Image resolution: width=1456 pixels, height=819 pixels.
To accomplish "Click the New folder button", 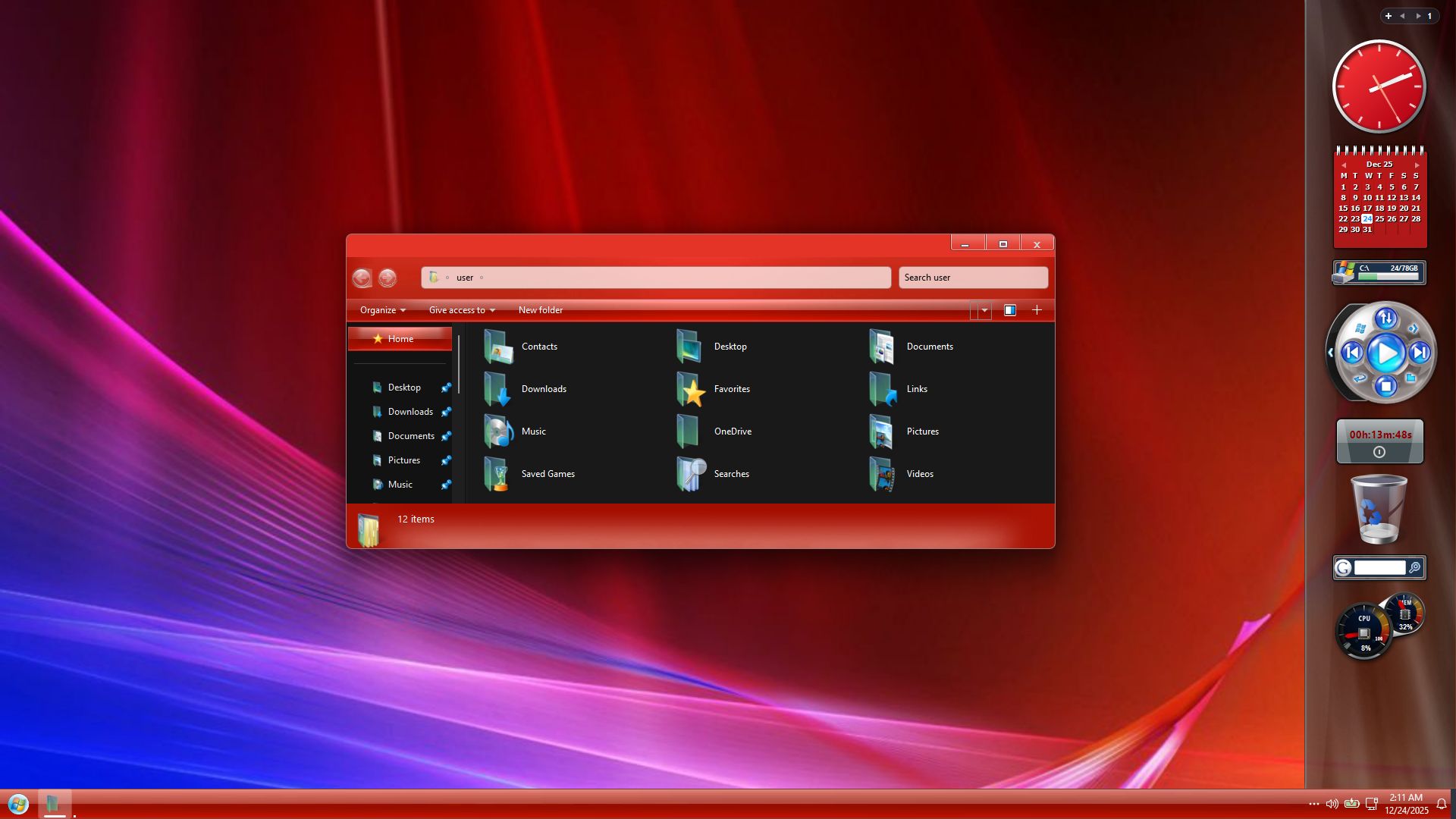I will tap(540, 310).
